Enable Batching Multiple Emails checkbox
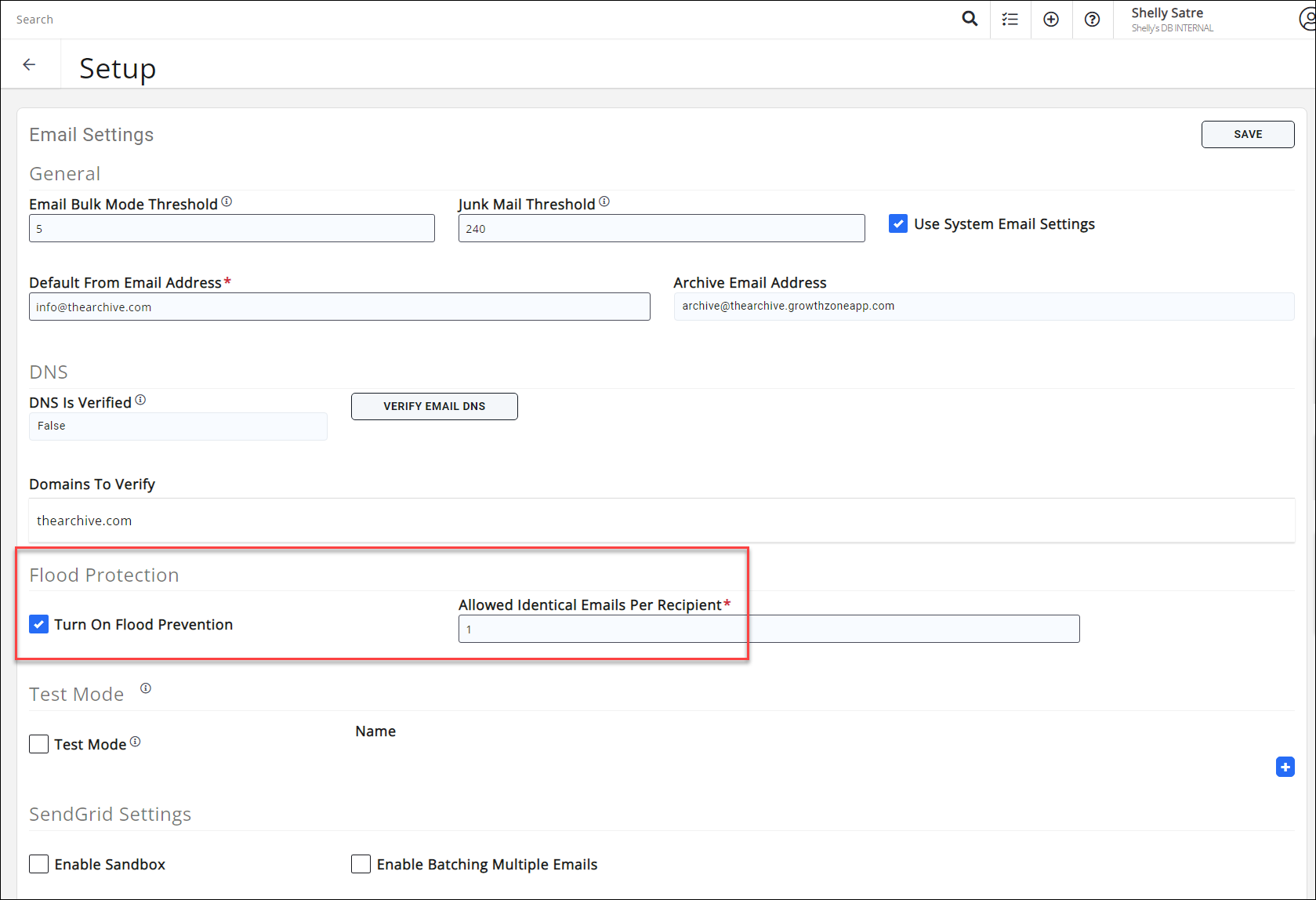 (x=361, y=864)
